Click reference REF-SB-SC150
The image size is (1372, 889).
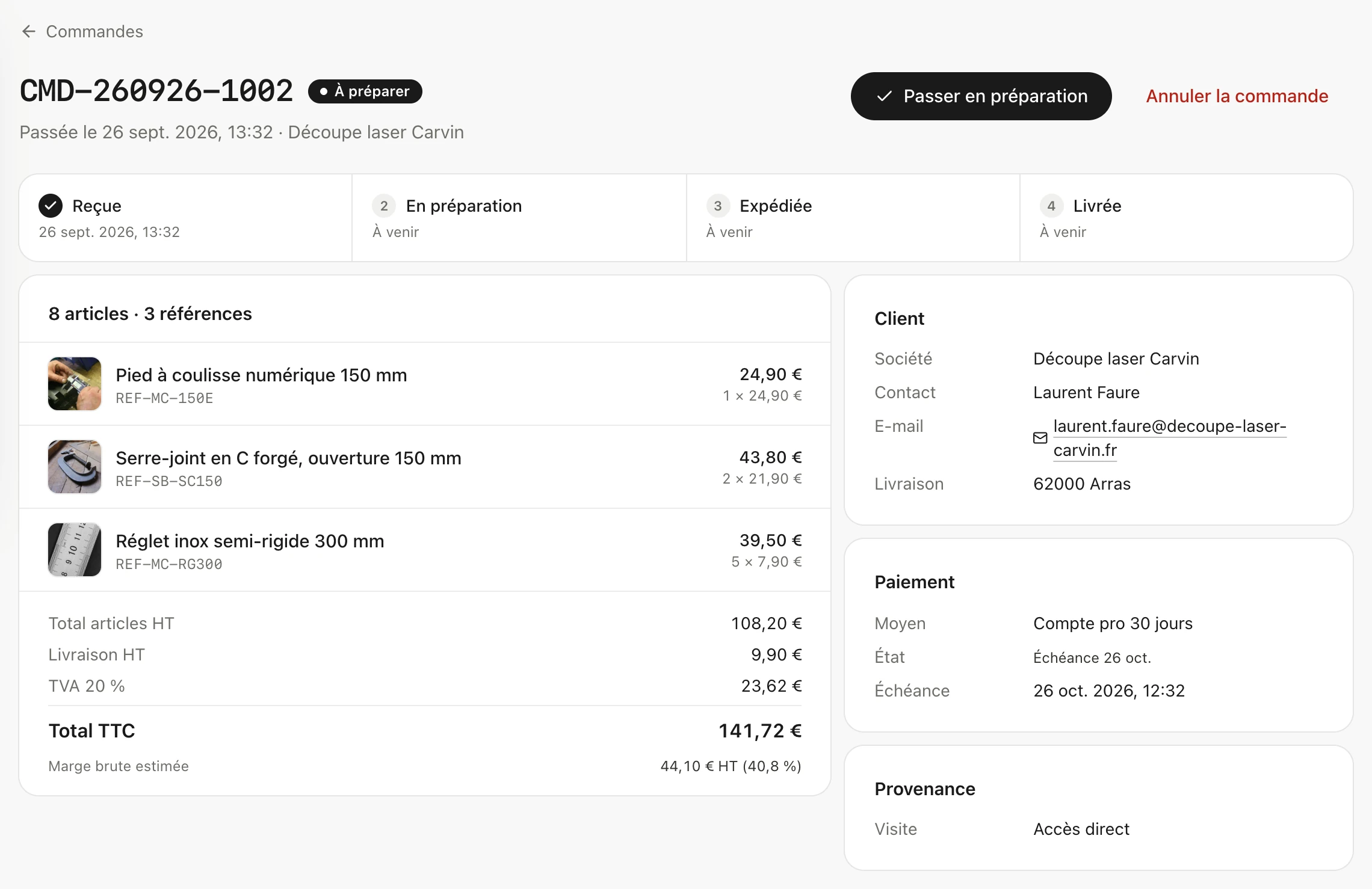pos(169,481)
